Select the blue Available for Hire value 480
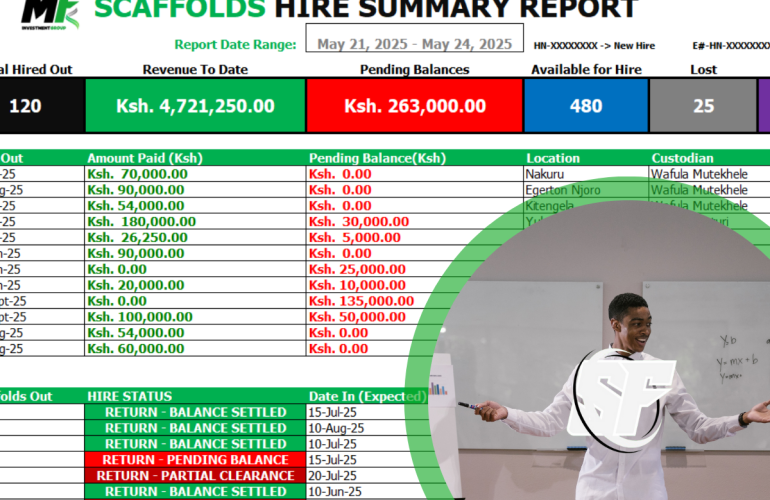Screen dimensions: 770x500 coord(586,106)
